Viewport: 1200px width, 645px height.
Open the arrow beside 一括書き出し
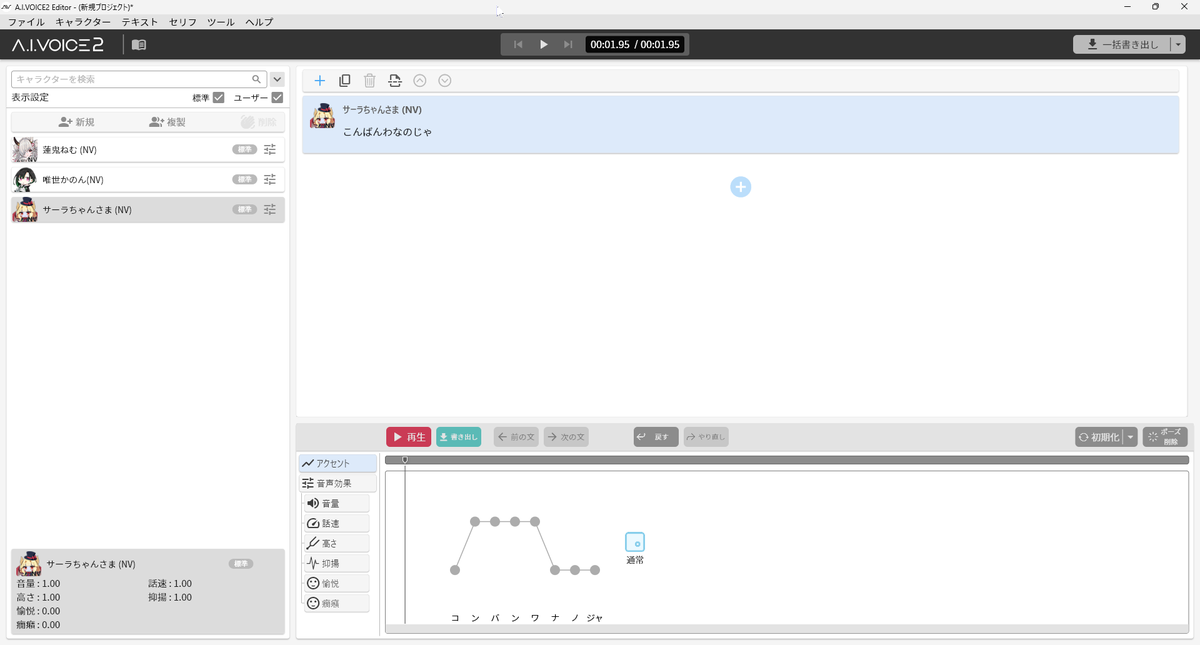pyautogui.click(x=1179, y=44)
